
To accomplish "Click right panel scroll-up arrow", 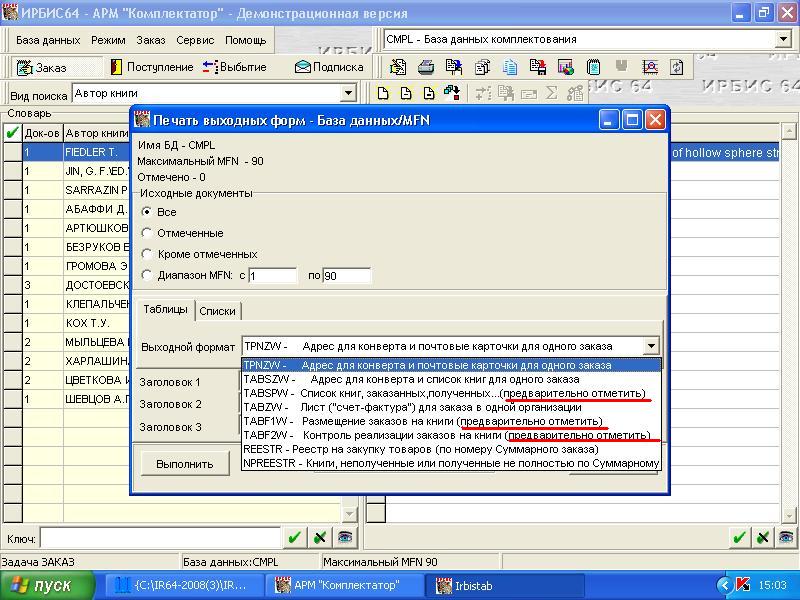I will [x=789, y=131].
